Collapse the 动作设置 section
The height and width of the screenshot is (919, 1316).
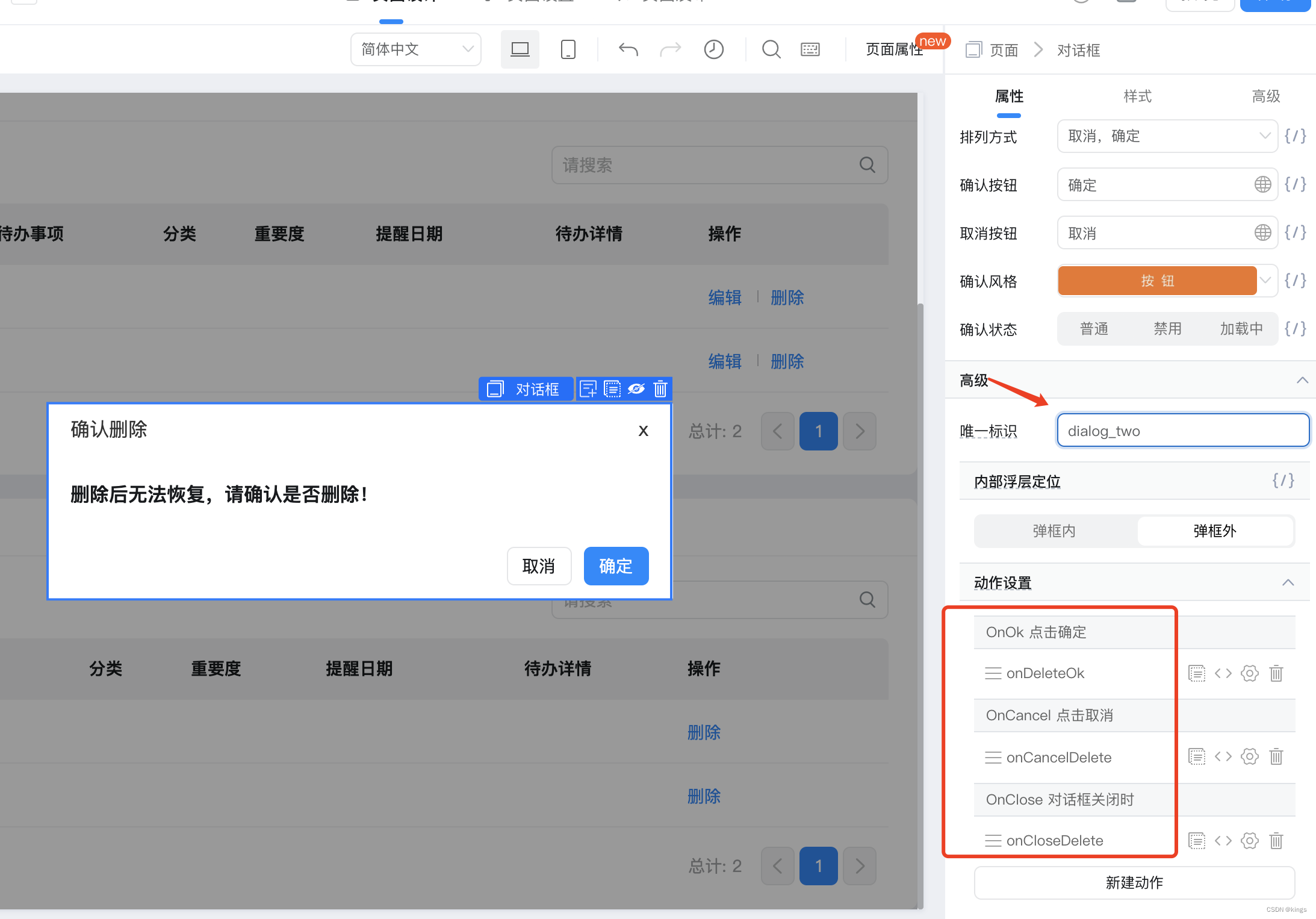(x=1288, y=582)
